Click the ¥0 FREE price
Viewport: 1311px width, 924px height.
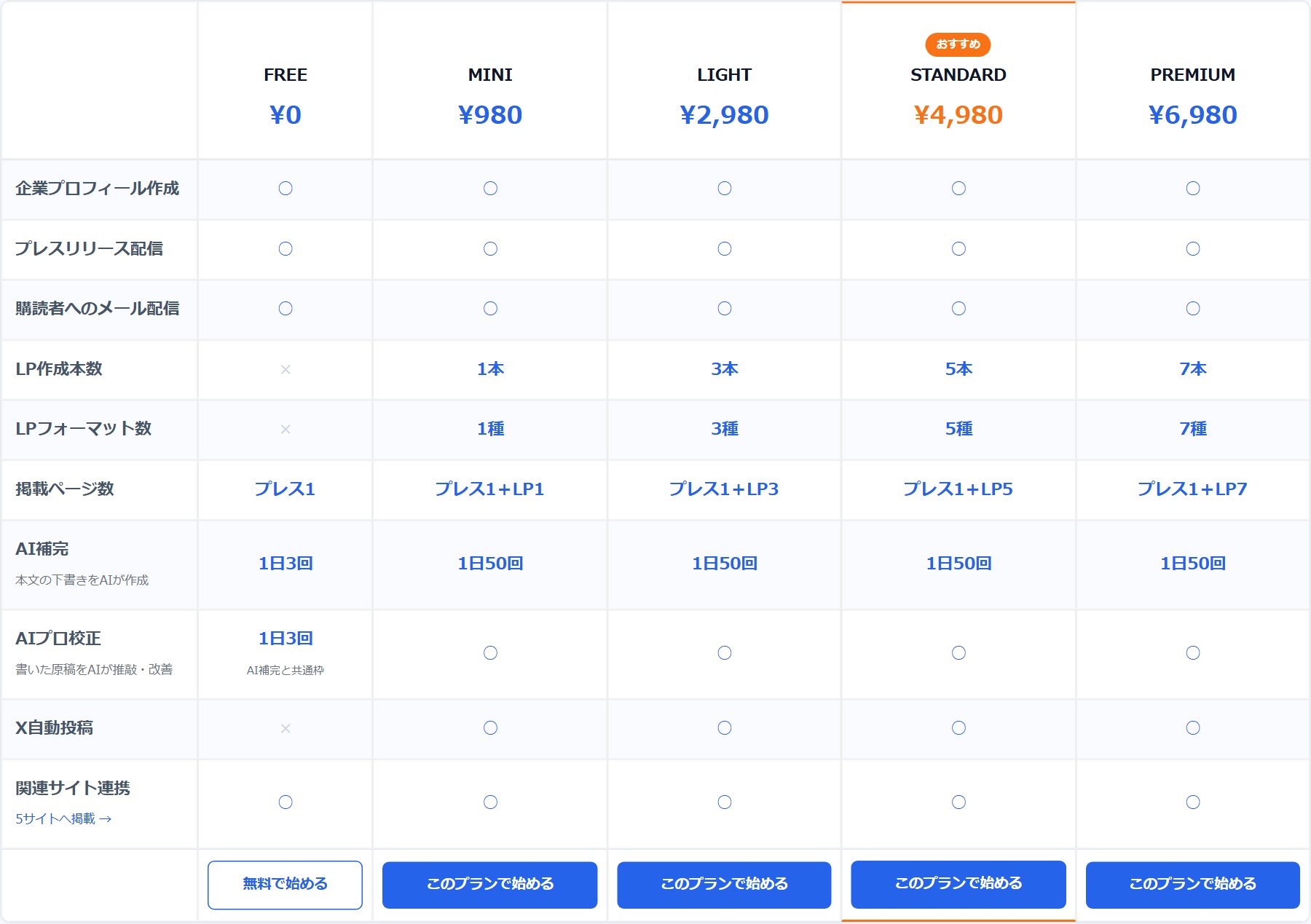285,115
